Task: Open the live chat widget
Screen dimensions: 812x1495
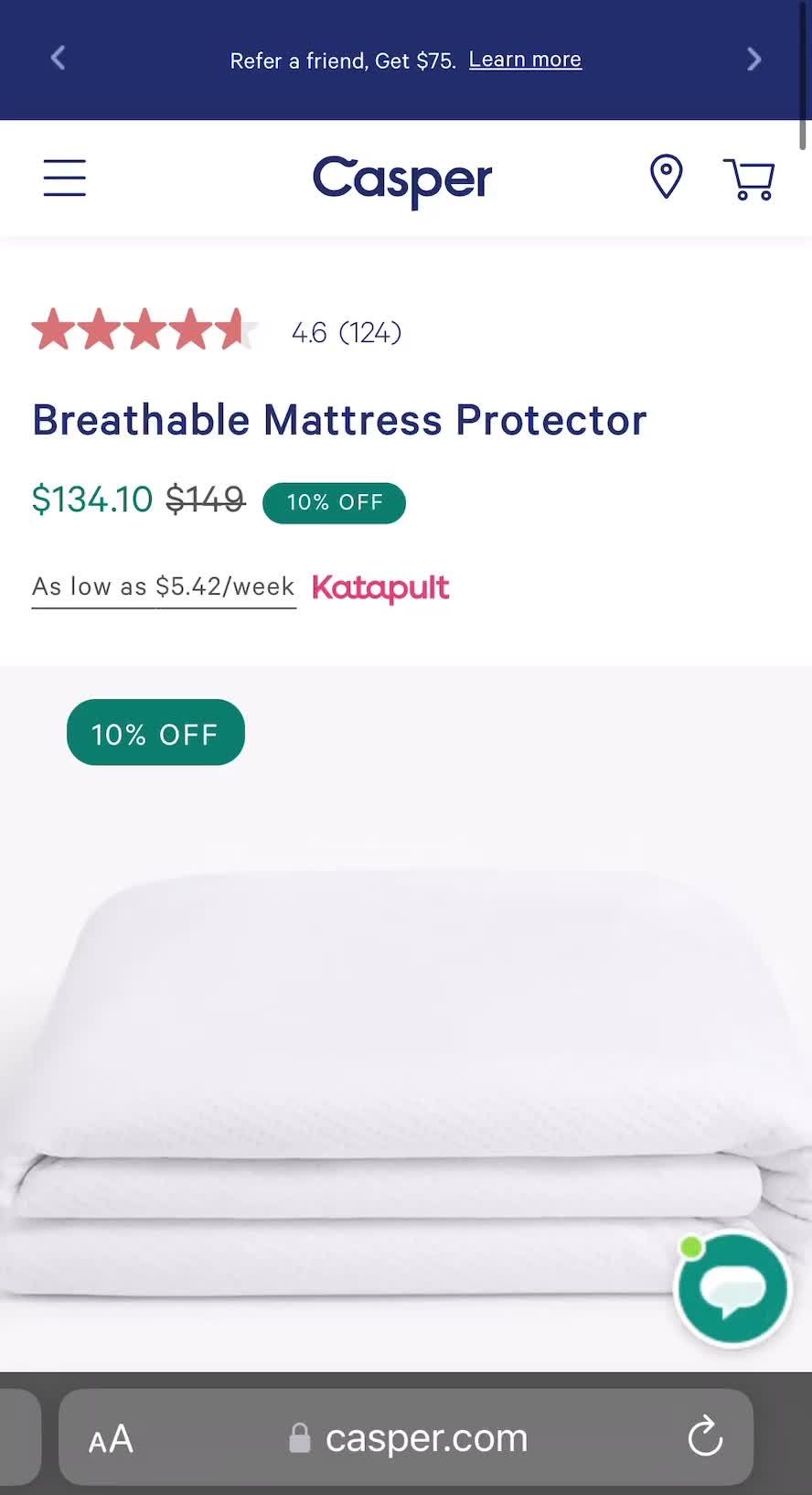Action: tap(732, 1289)
